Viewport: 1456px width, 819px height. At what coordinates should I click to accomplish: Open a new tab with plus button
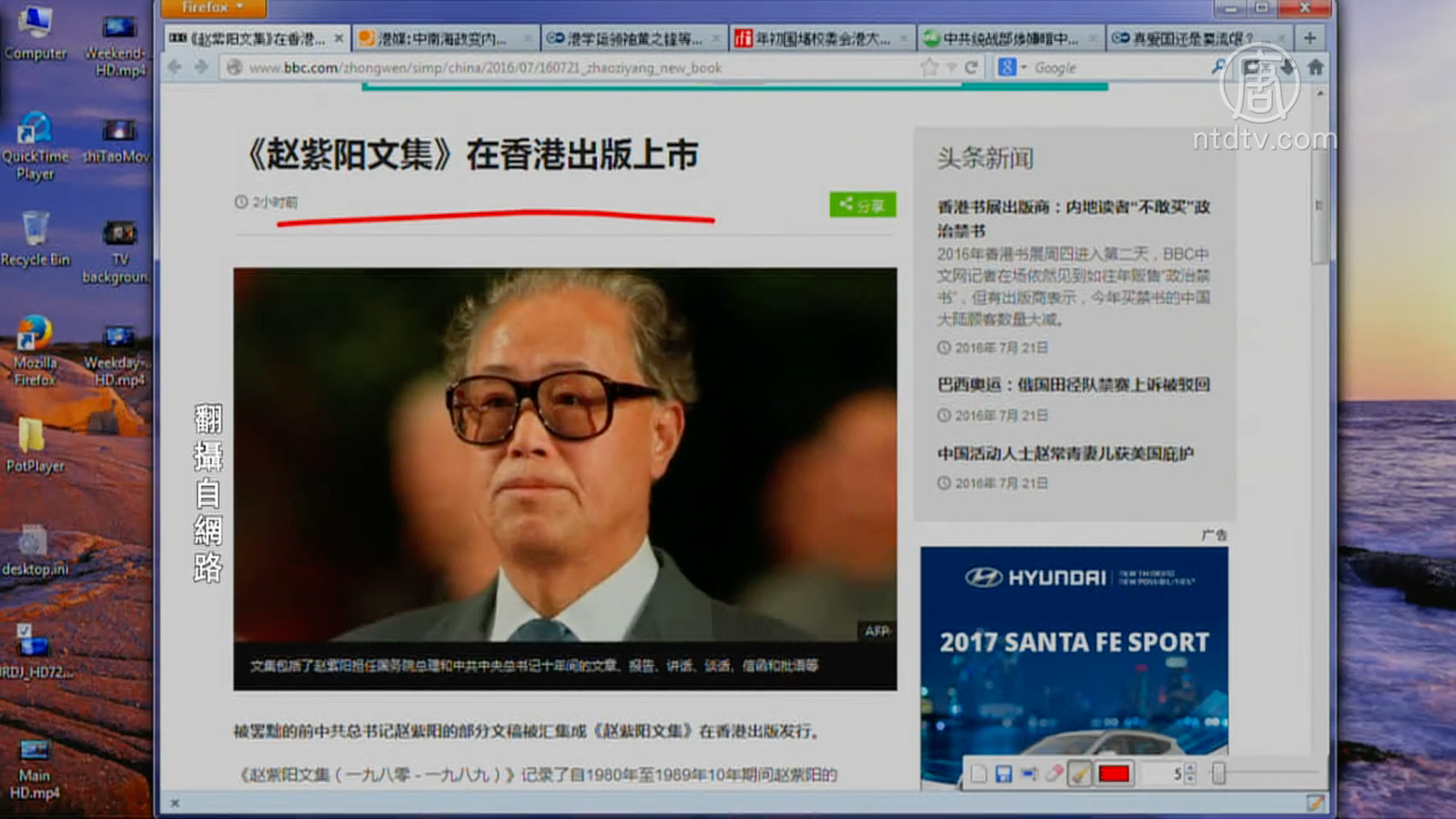click(1309, 38)
